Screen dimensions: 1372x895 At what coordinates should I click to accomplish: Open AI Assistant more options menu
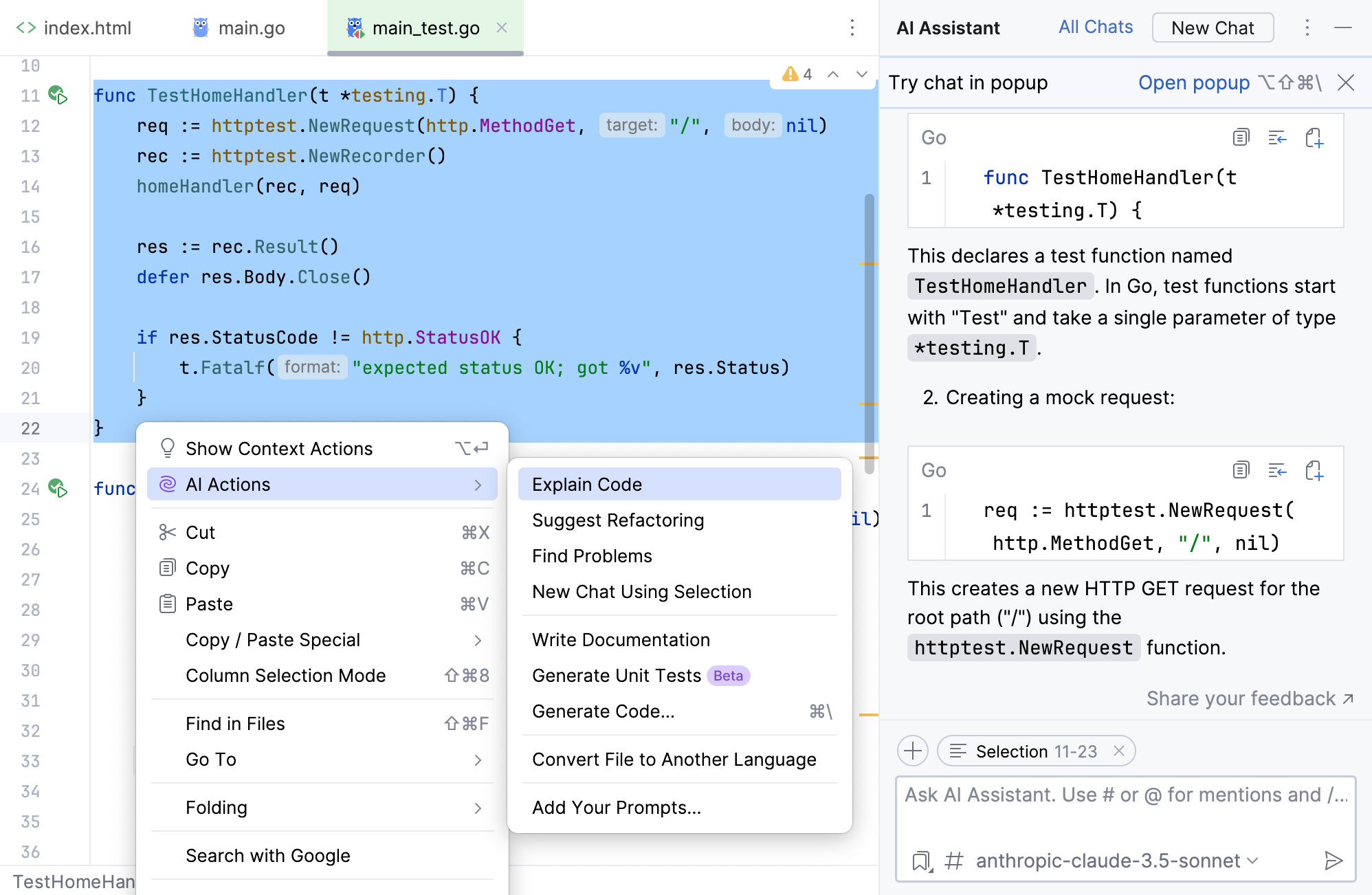pyautogui.click(x=1307, y=28)
